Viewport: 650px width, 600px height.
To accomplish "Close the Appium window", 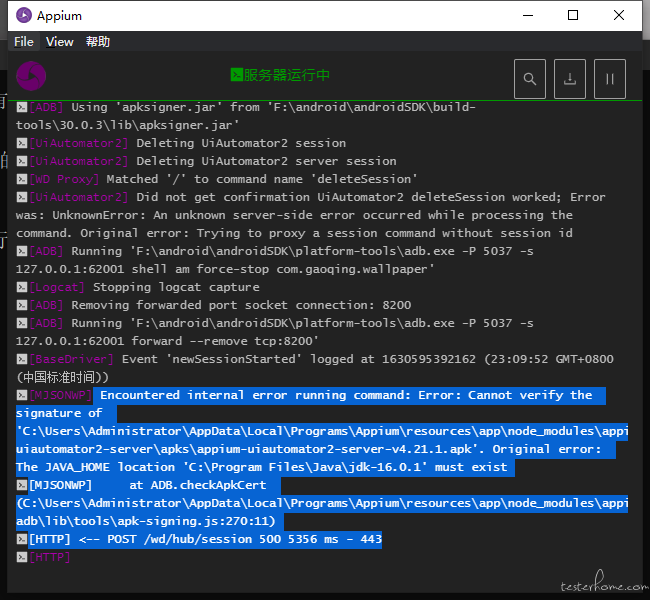I will point(618,15).
